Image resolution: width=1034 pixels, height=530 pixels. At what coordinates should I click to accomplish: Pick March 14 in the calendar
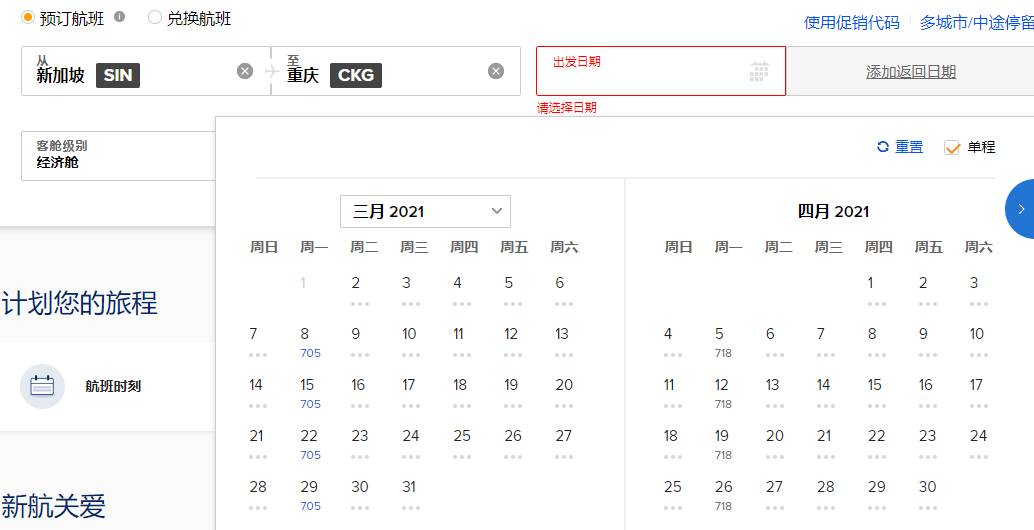click(257, 394)
